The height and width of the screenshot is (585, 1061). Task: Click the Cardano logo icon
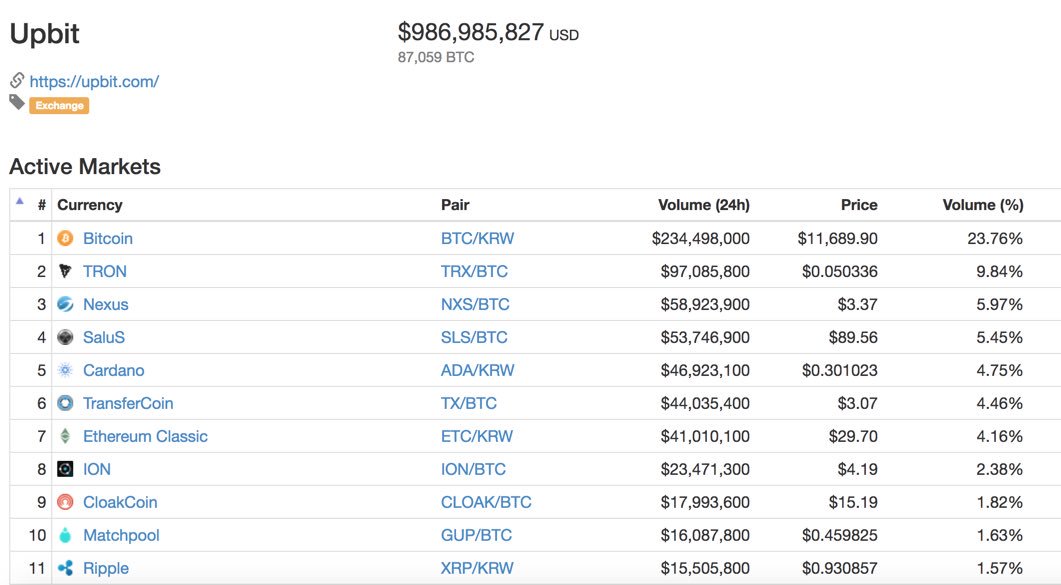pyautogui.click(x=65, y=370)
